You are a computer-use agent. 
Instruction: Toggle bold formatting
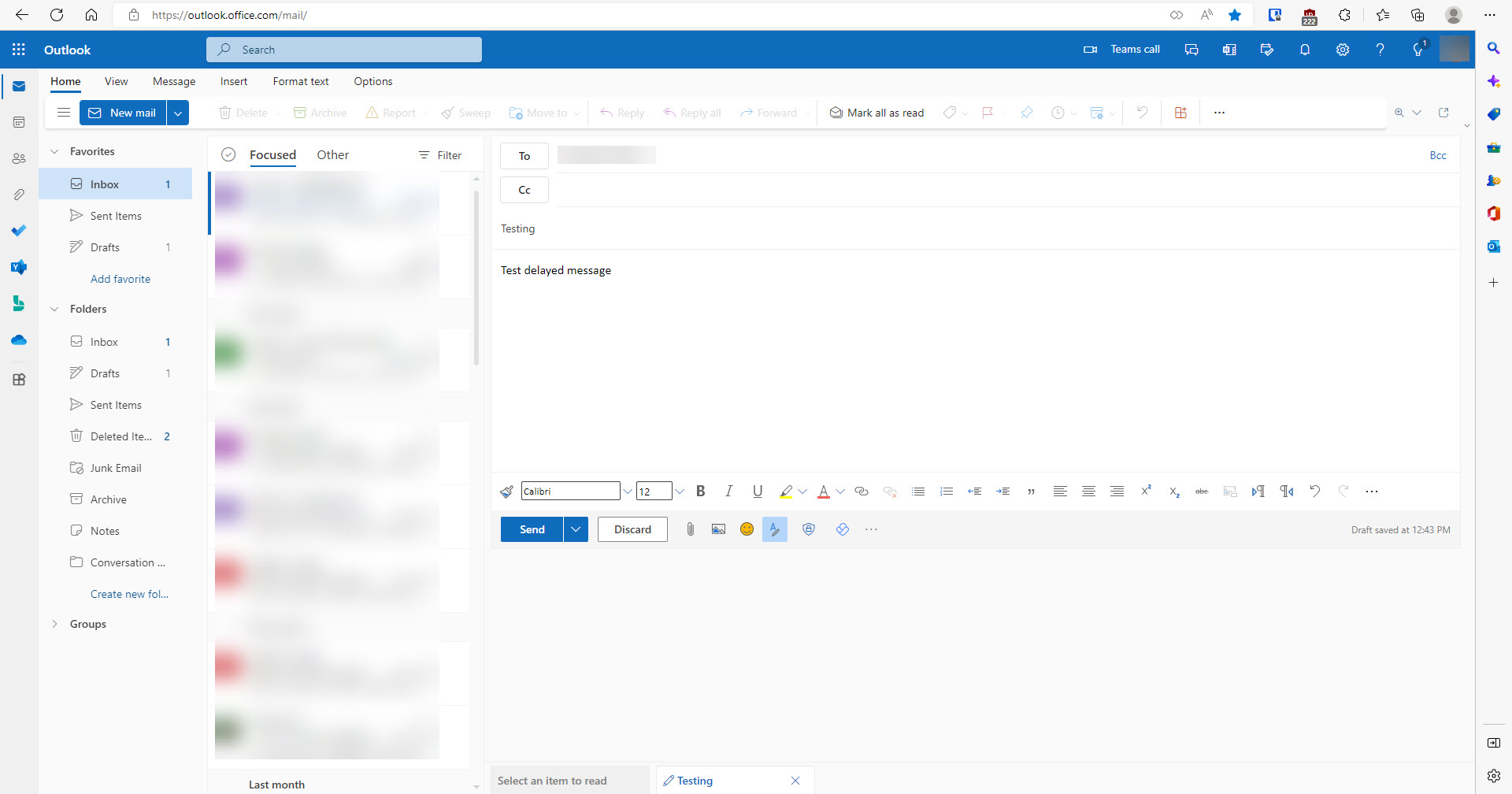tap(700, 491)
